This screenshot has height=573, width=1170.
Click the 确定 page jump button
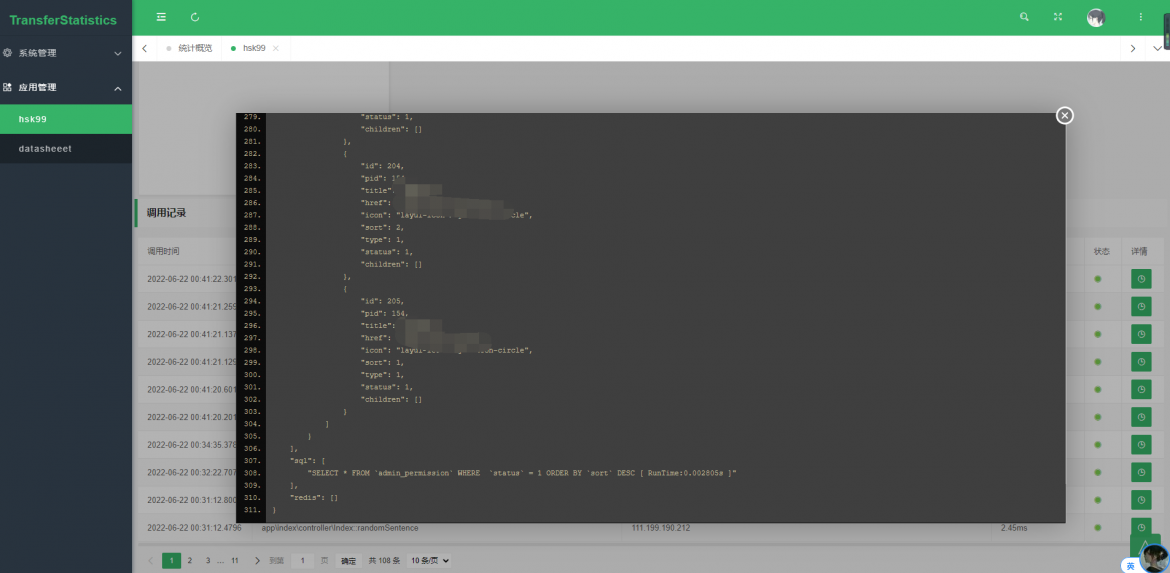[x=348, y=560]
